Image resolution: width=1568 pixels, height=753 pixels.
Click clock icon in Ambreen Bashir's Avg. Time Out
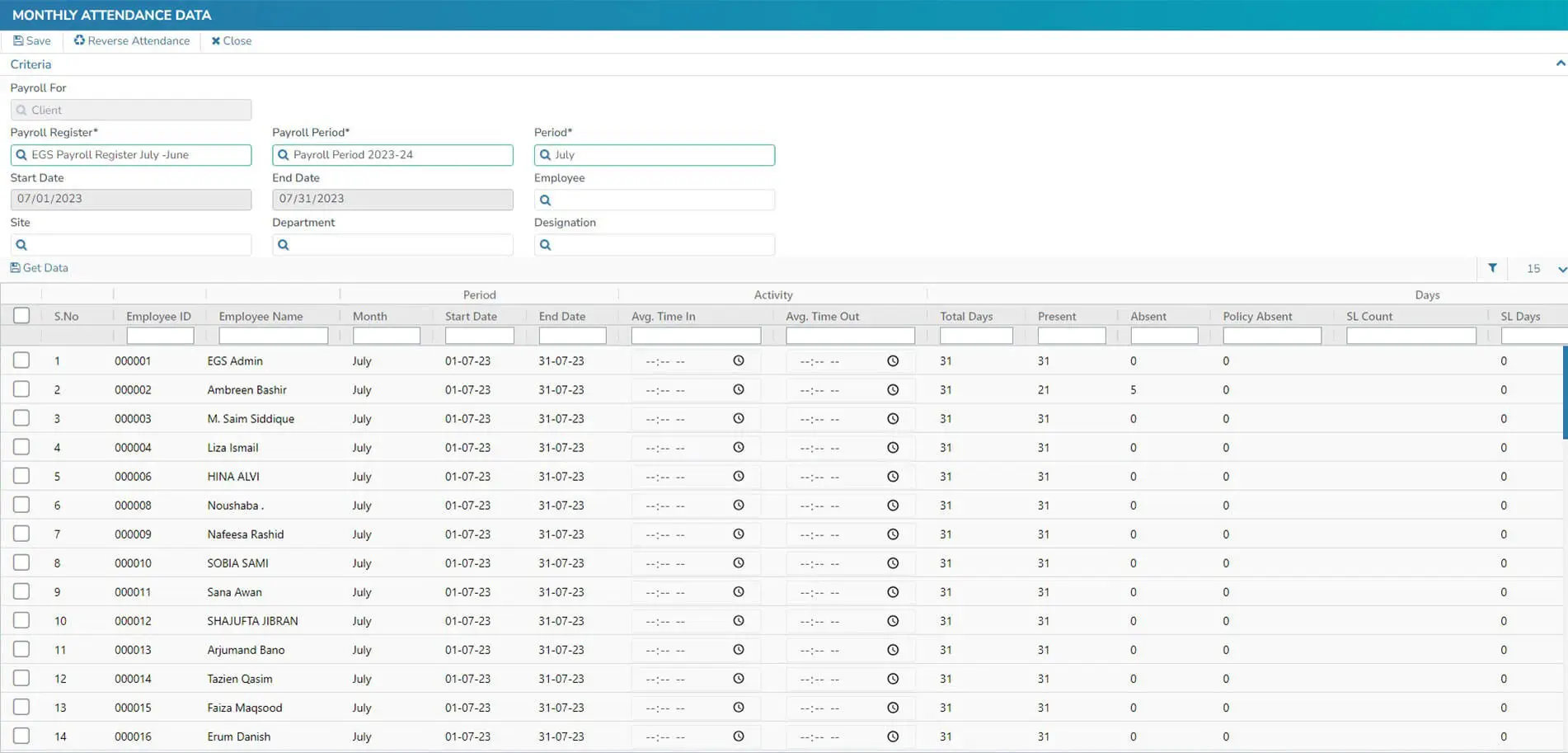tap(892, 390)
